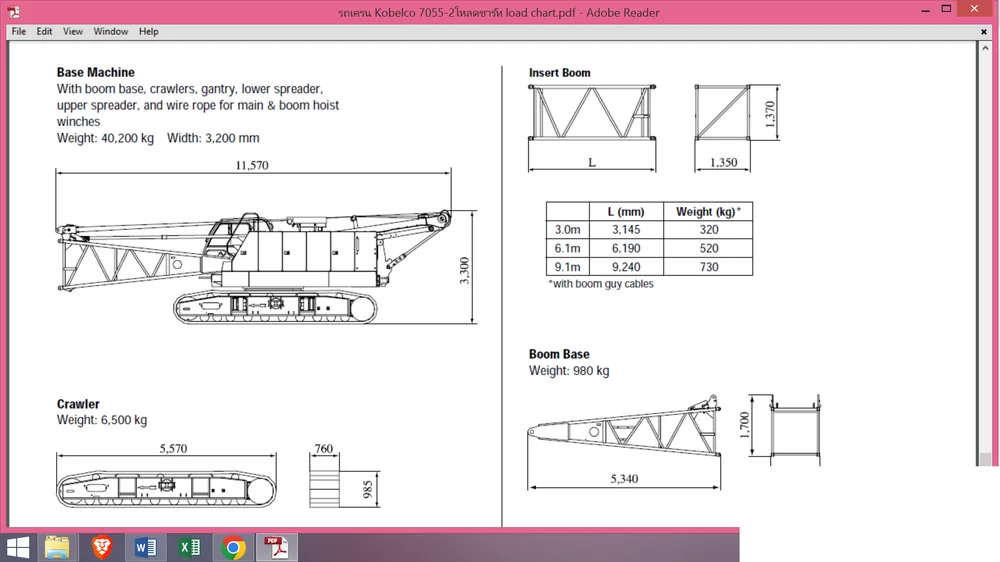The width and height of the screenshot is (1000, 562).
Task: Click the '3,145' table cell
Action: click(626, 230)
